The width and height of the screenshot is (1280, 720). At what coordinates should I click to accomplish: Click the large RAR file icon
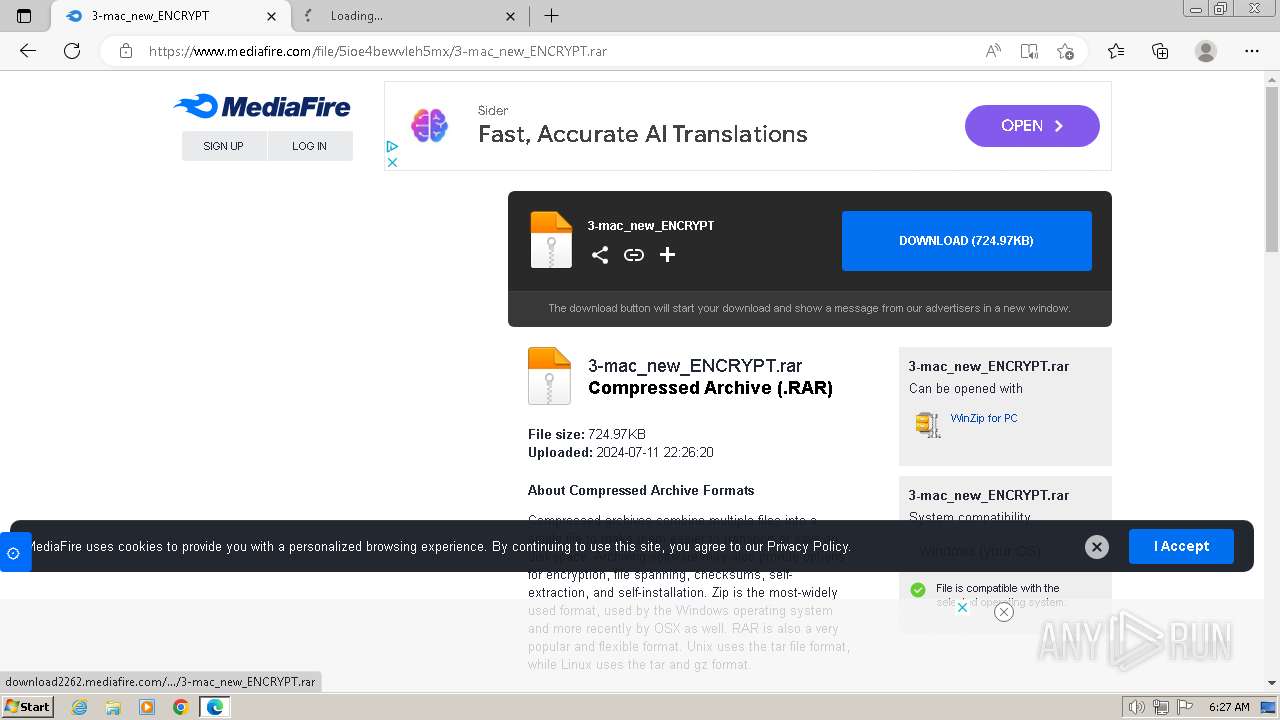click(549, 376)
